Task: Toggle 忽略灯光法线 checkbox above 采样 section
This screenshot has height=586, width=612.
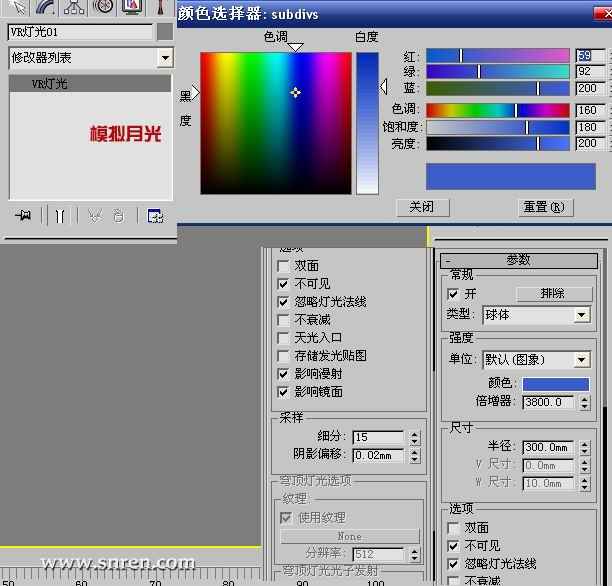Action: coord(283,302)
